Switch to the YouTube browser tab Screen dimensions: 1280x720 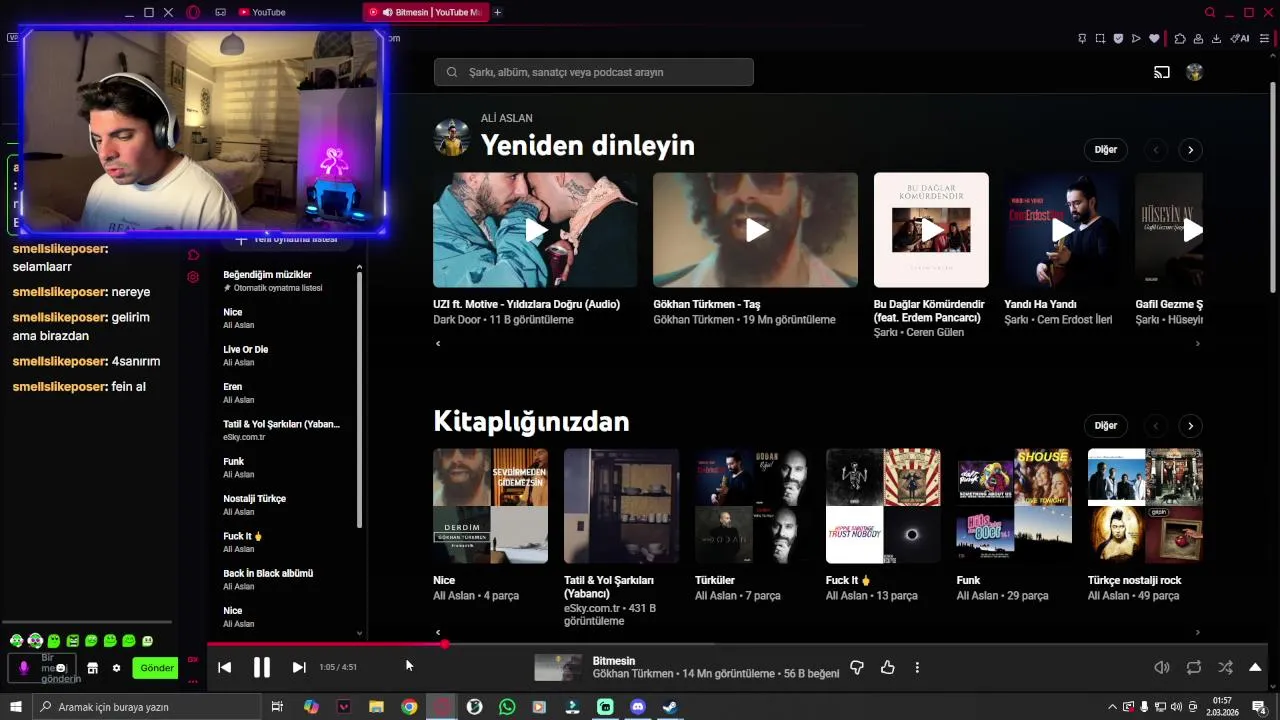point(263,12)
